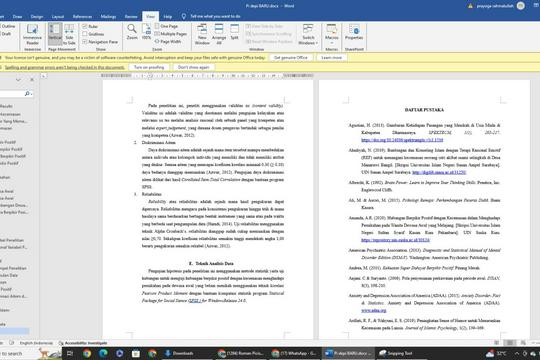Open the Design tab
The width and height of the screenshot is (540, 360).
[x=37, y=17]
